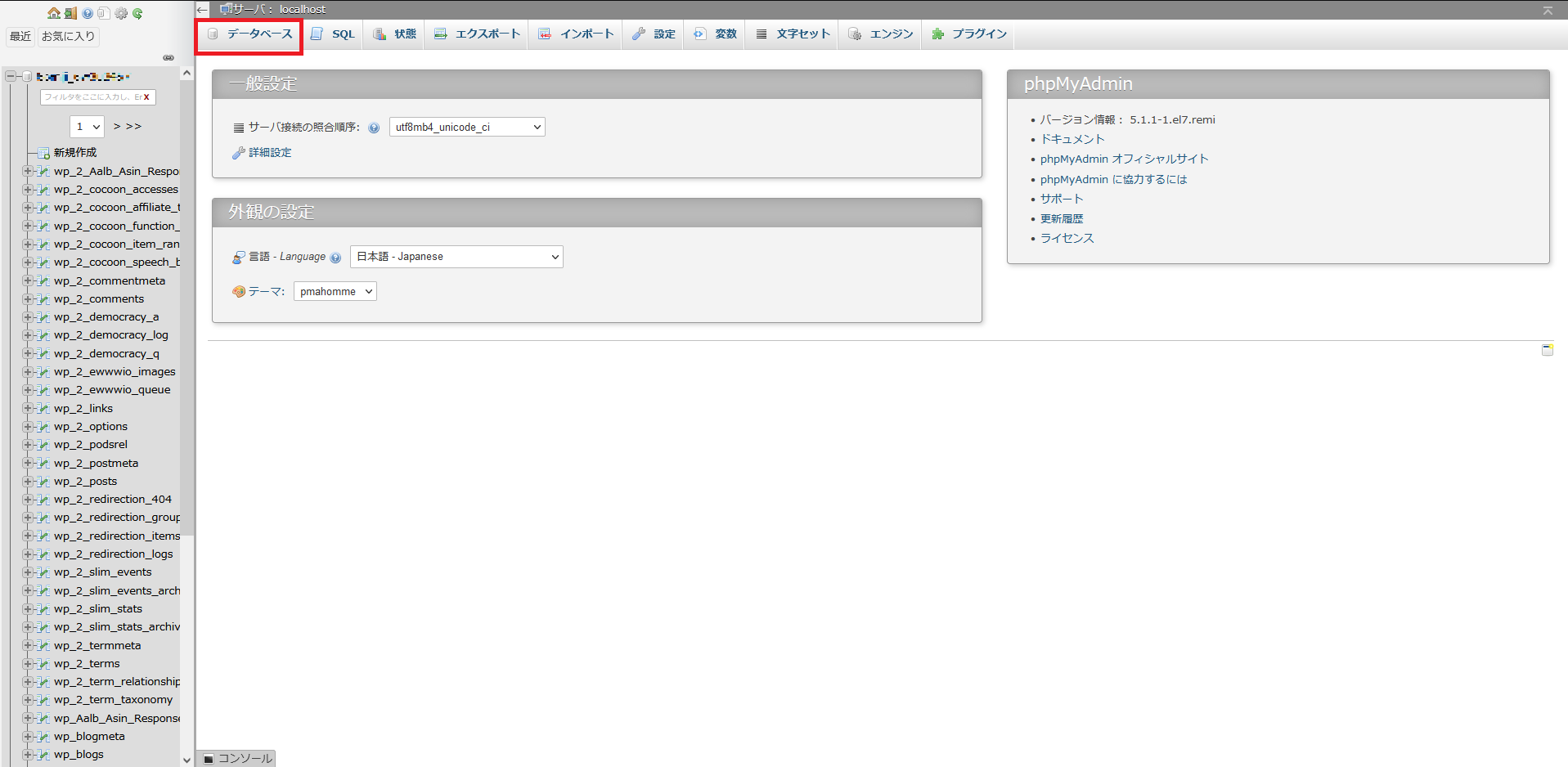
Task: Open the エクスポート tab
Action: click(x=477, y=34)
